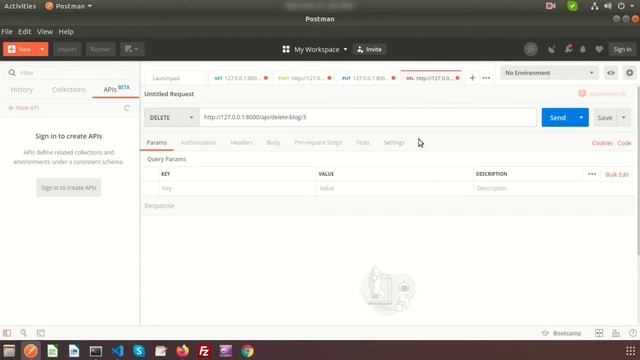Image resolution: width=640 pixels, height=360 pixels.
Task: Switch to the Launchpad tab
Action: point(166,78)
